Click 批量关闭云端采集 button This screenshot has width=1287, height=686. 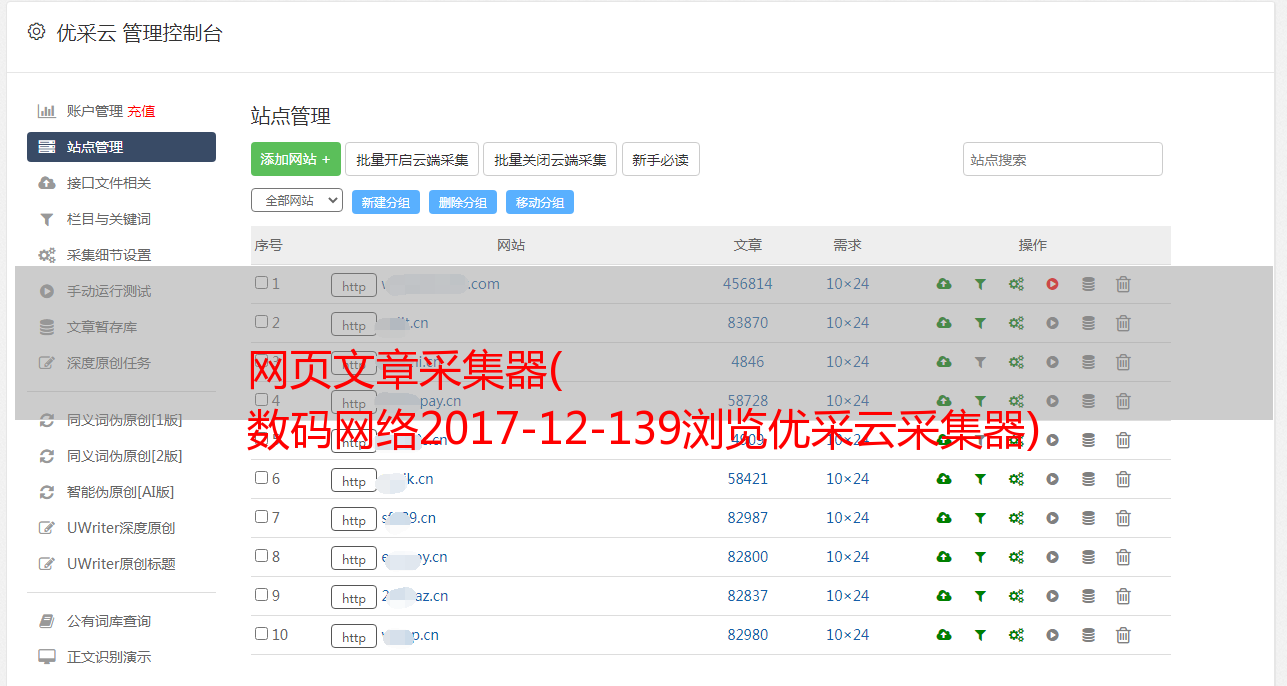pyautogui.click(x=550, y=159)
